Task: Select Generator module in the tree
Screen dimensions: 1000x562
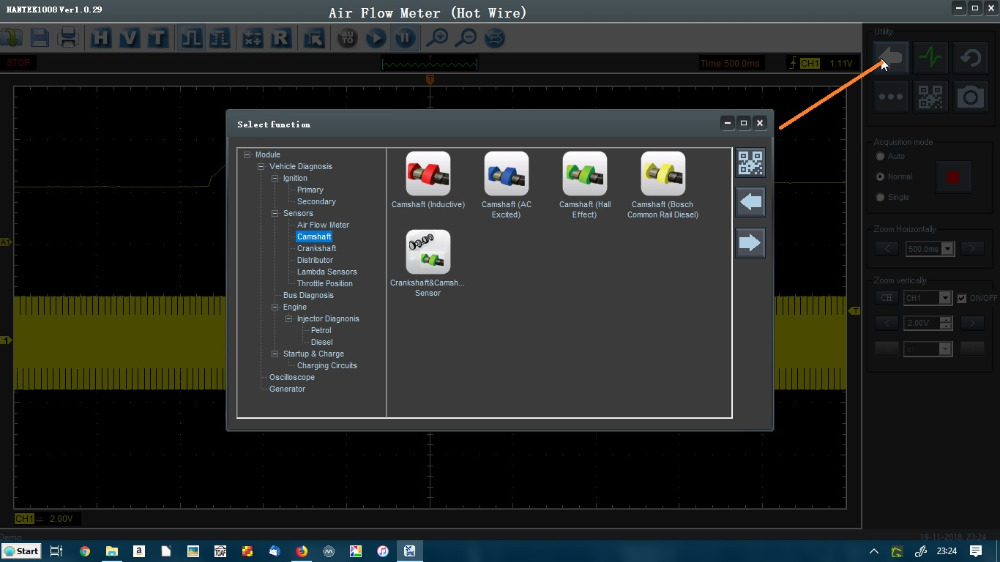Action: click(x=287, y=389)
